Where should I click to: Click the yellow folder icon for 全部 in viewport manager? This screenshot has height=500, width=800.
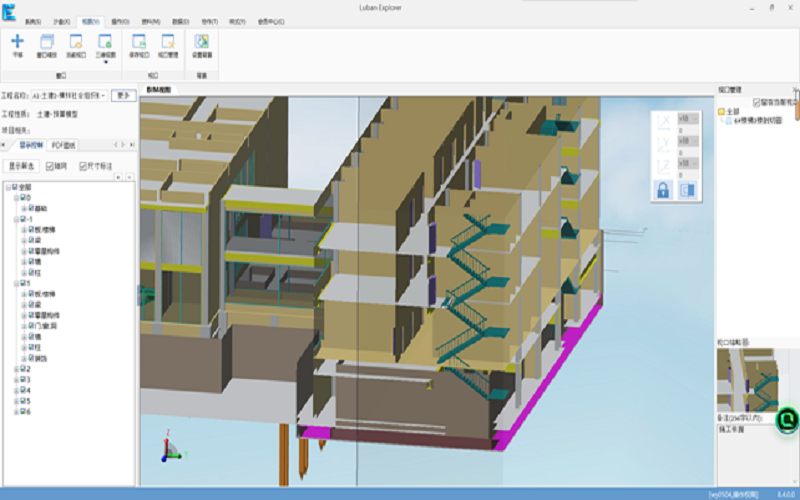[x=721, y=111]
